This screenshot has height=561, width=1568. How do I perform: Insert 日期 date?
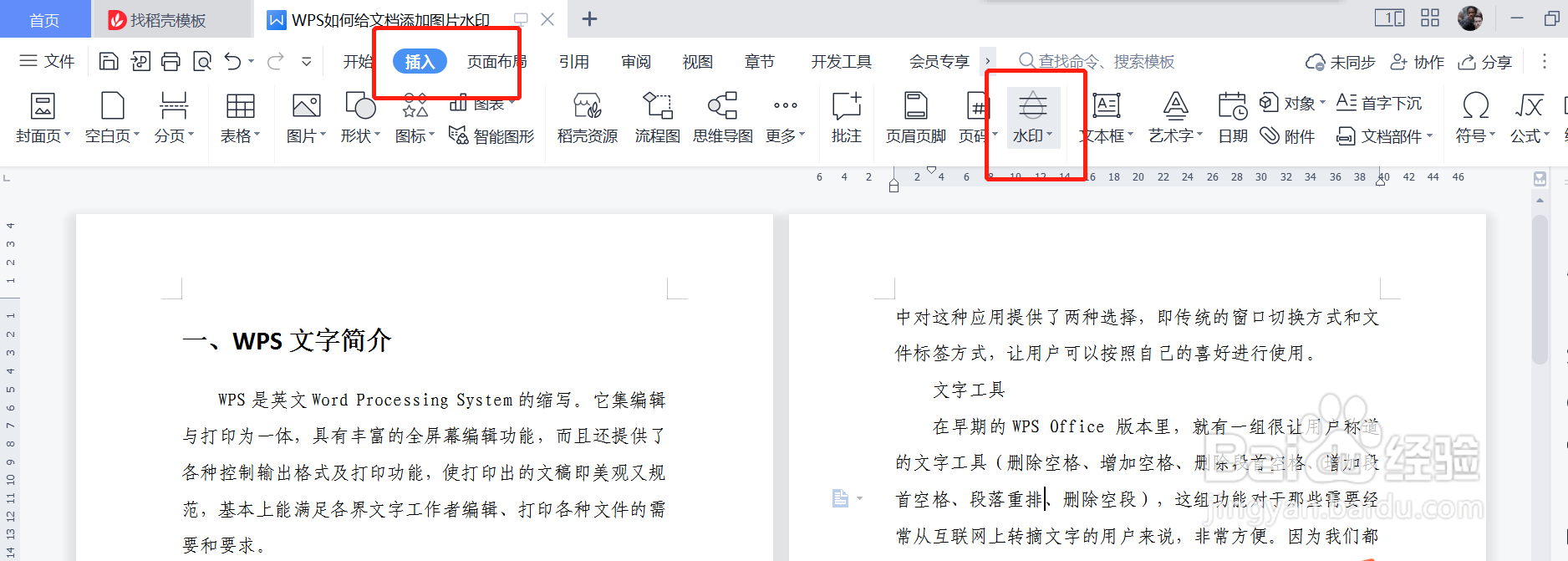click(x=1233, y=118)
